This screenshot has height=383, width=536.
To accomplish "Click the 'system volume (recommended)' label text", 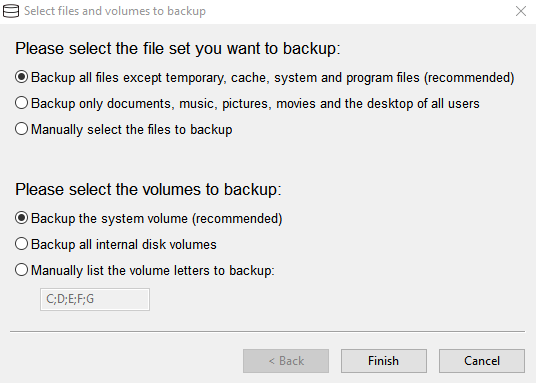I will tap(191, 219).
